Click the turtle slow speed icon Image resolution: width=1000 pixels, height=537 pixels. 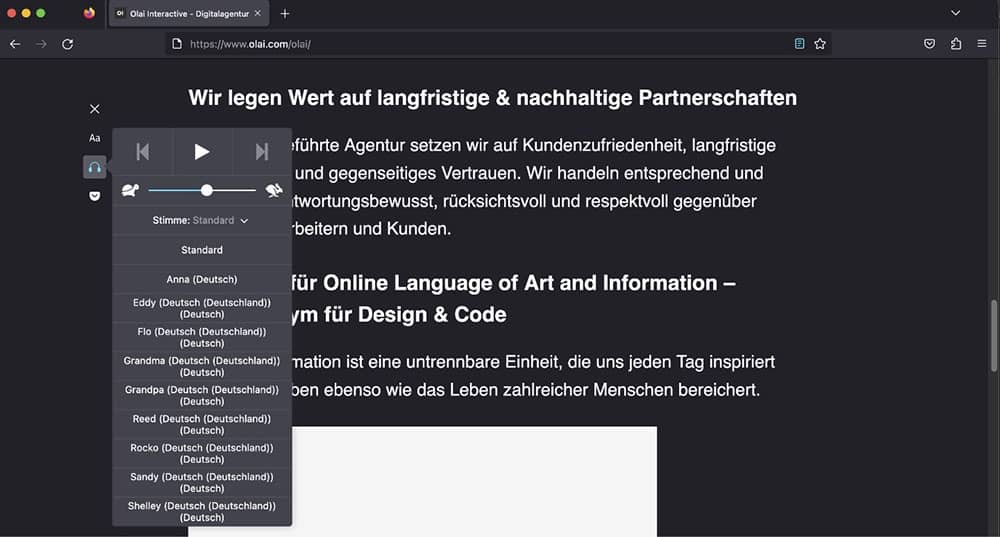click(x=130, y=190)
